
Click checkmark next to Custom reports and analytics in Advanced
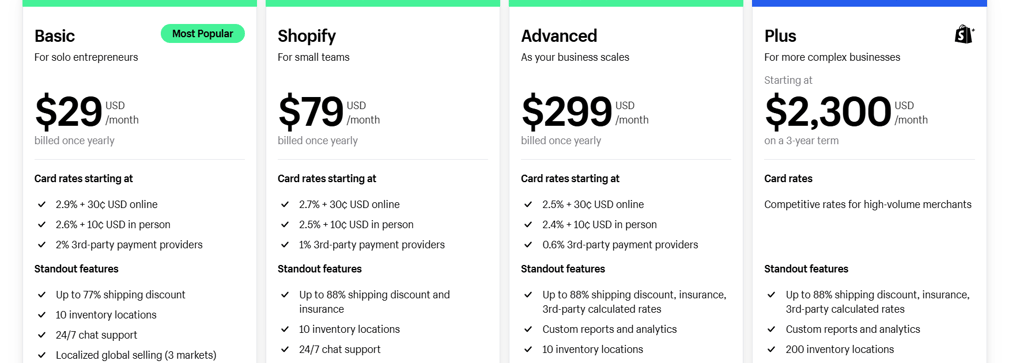[x=528, y=329]
